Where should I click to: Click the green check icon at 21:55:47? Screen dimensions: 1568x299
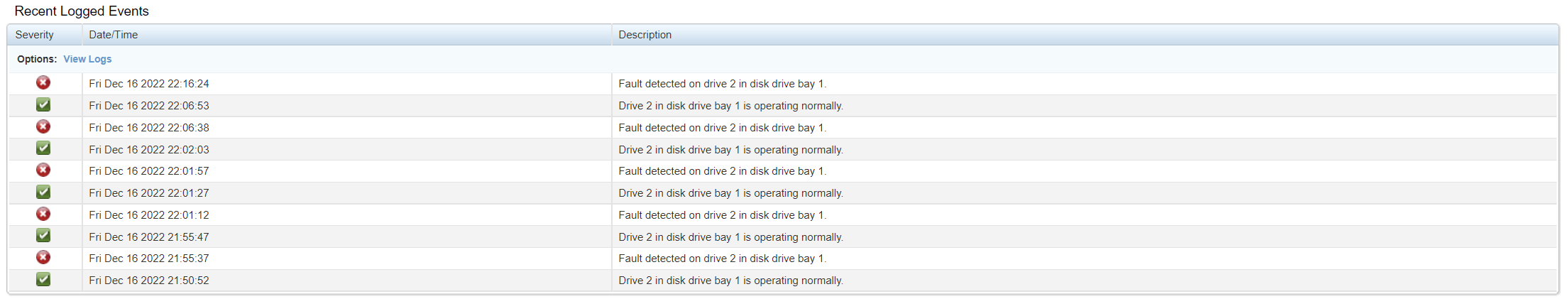click(x=43, y=236)
